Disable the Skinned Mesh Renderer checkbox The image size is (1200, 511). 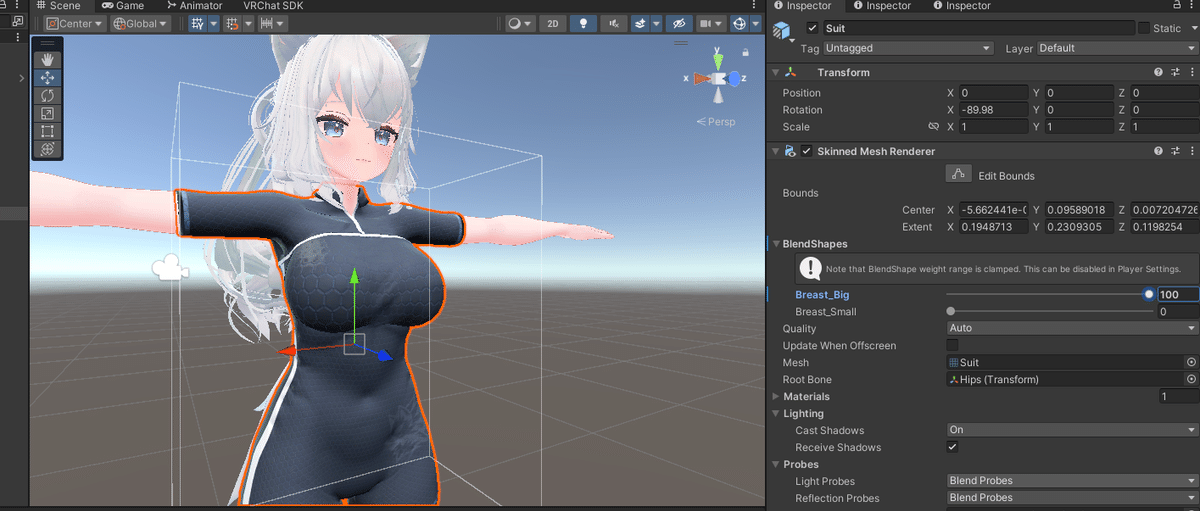[807, 151]
